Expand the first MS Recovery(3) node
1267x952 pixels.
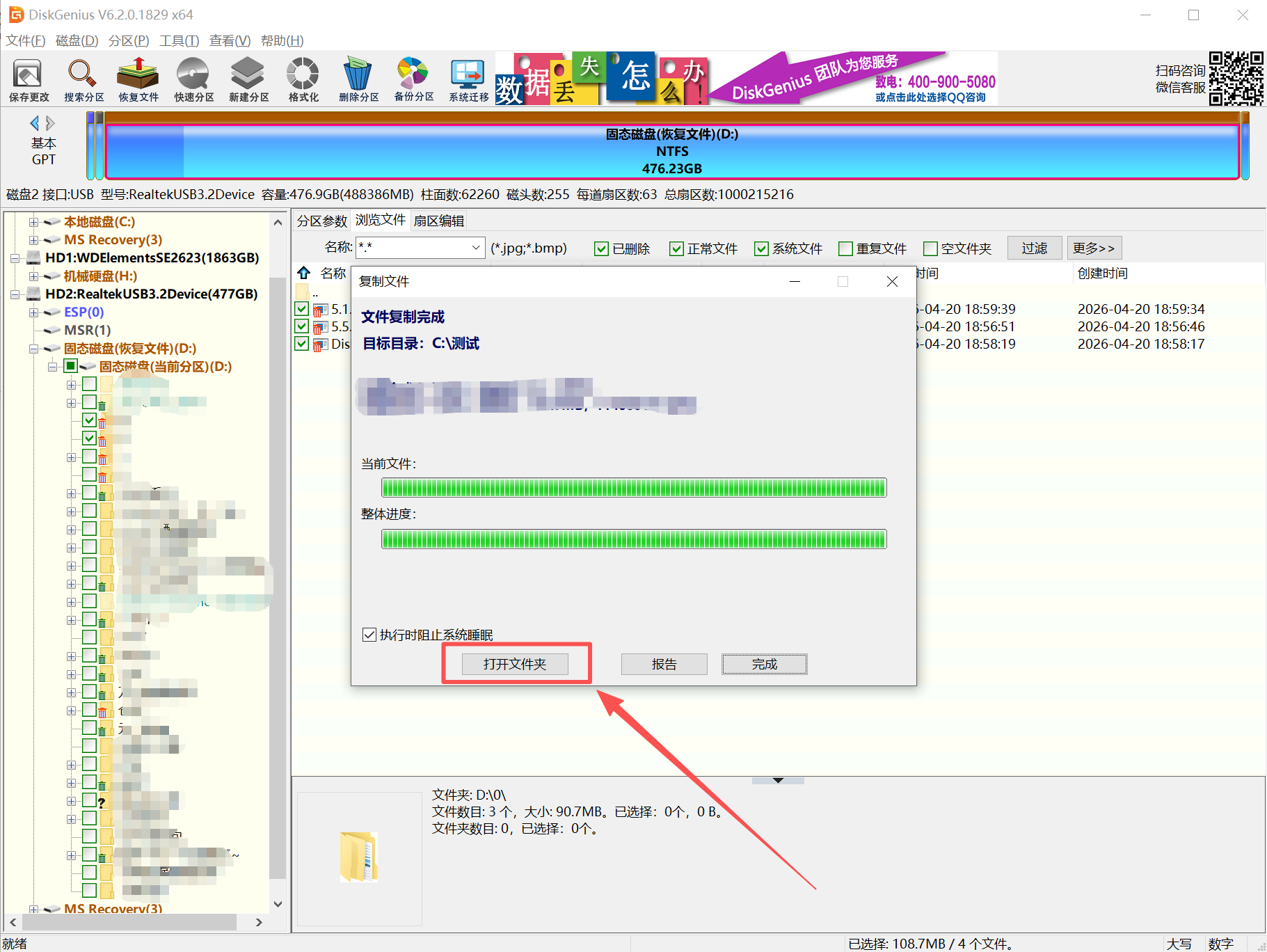click(x=33, y=240)
